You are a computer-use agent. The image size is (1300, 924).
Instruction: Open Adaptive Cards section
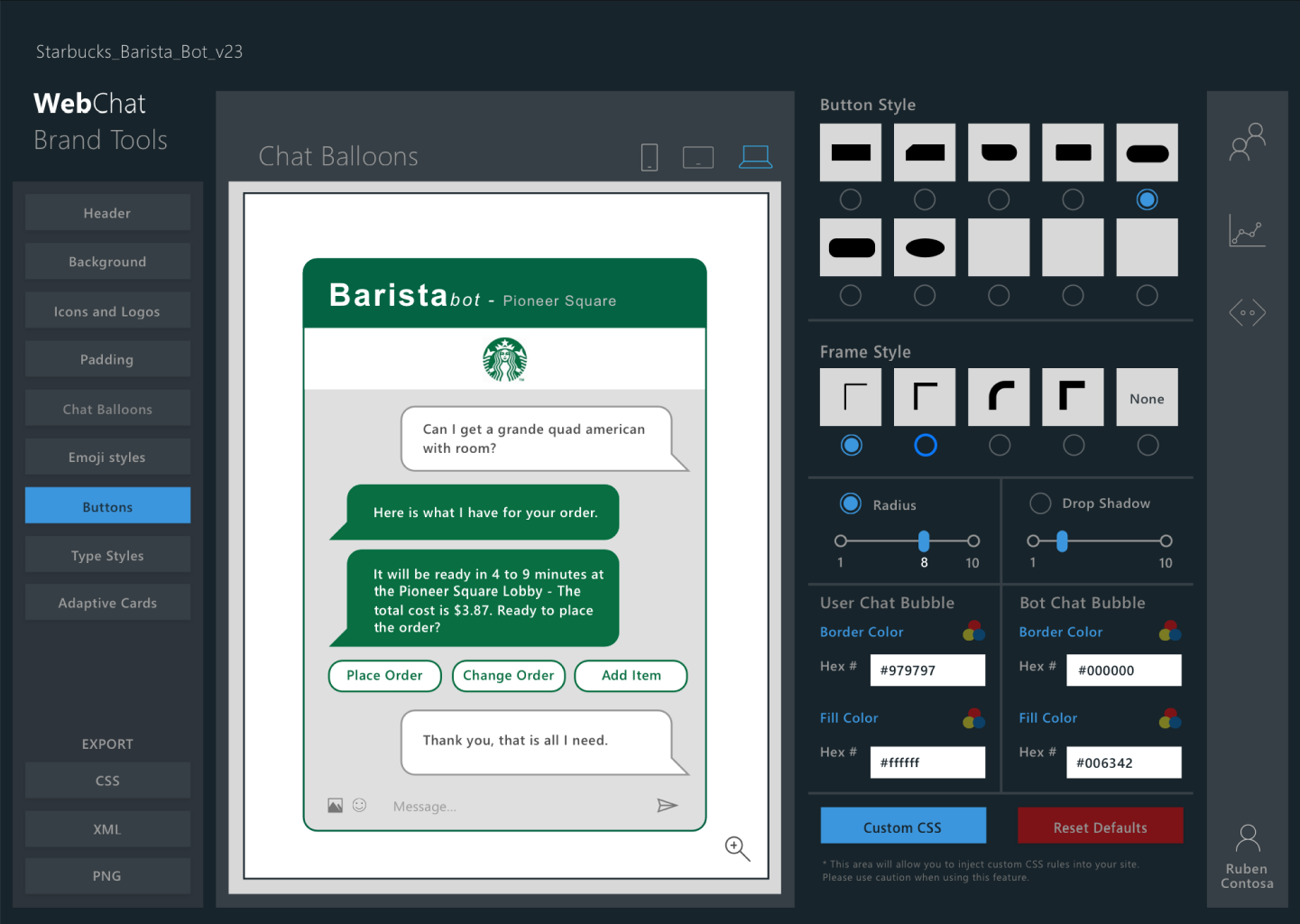[x=107, y=603]
